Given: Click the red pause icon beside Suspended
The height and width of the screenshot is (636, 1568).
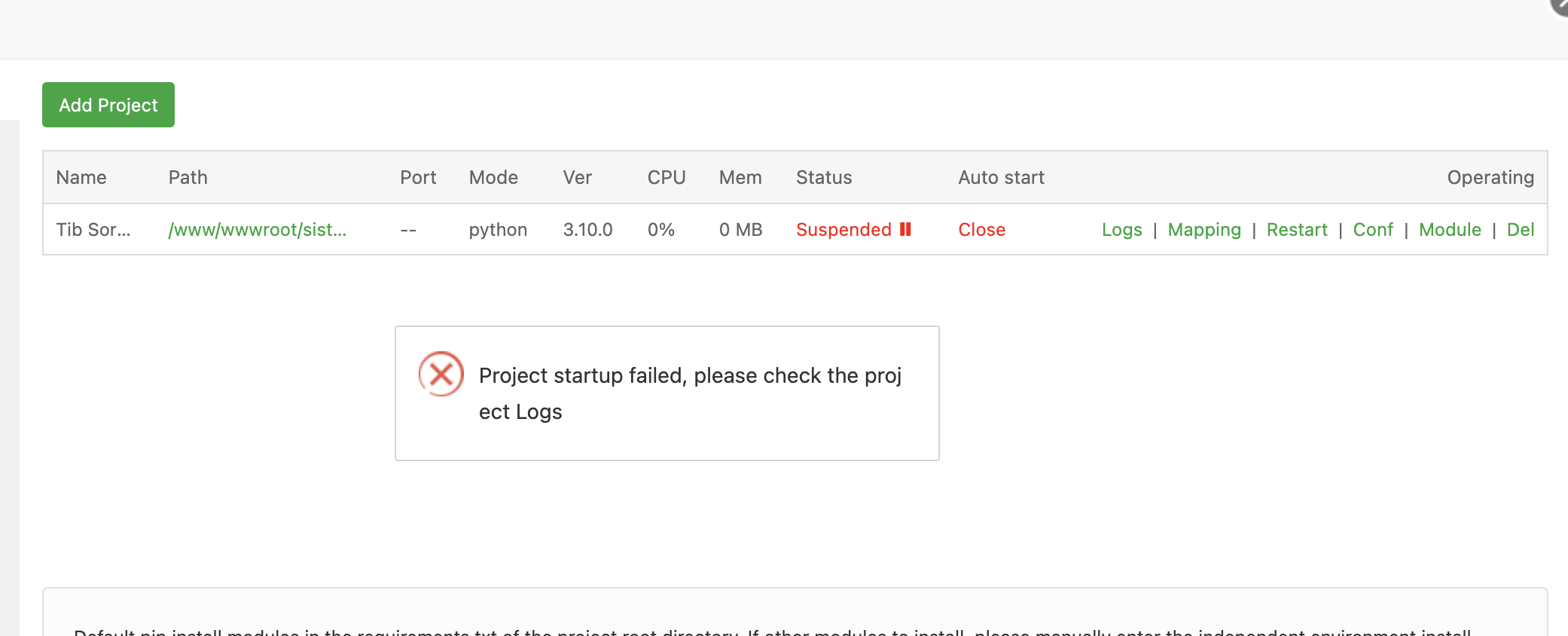Looking at the screenshot, I should (x=905, y=229).
